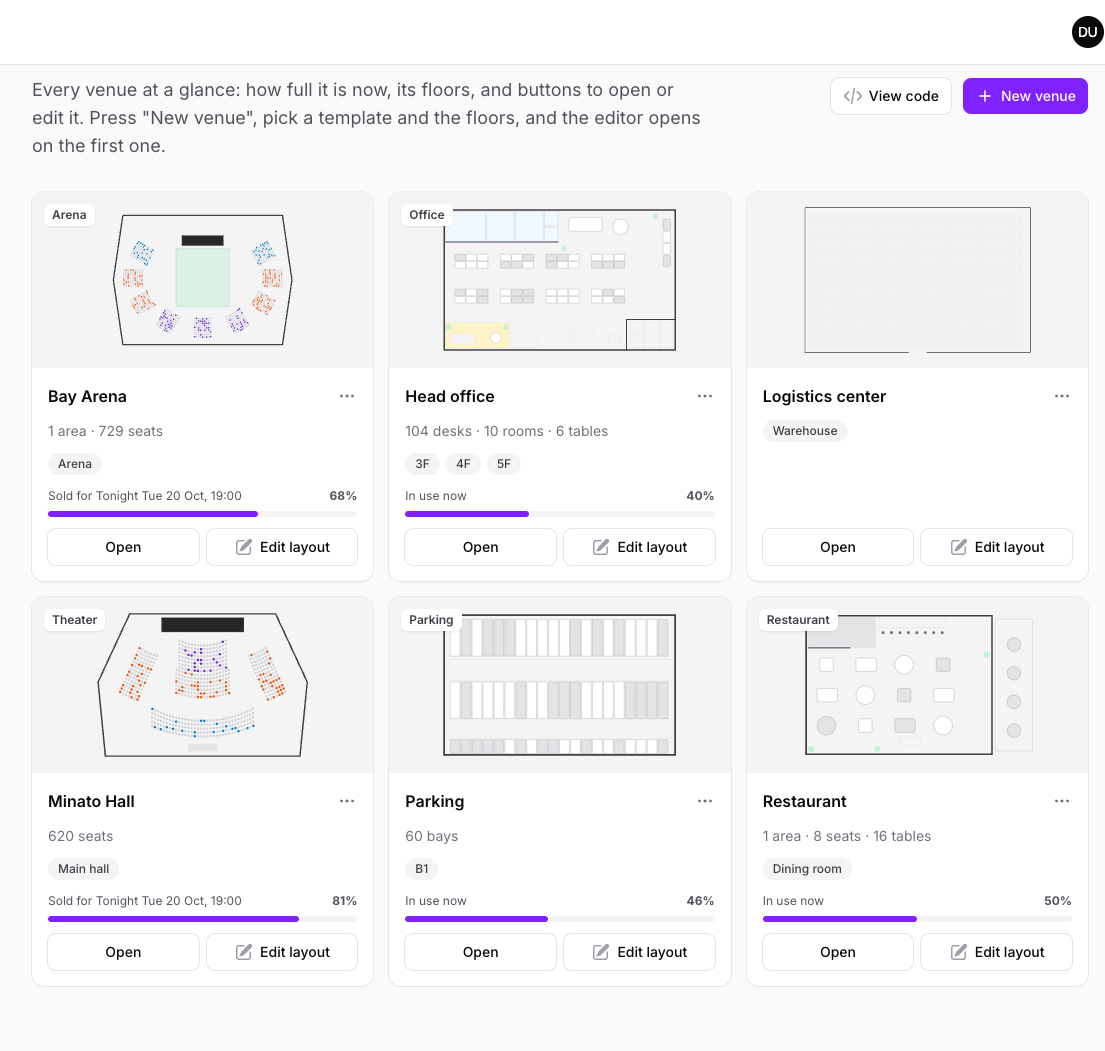The width and height of the screenshot is (1105, 1051).
Task: Select the B1 floor chip
Action: pyautogui.click(x=421, y=869)
